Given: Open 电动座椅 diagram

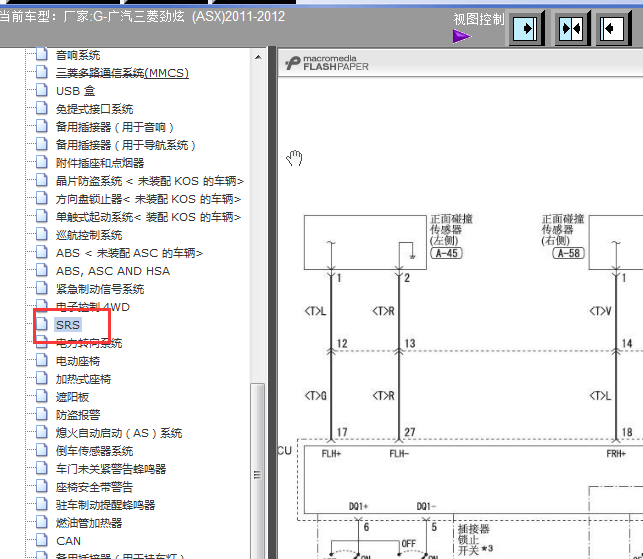Looking at the screenshot, I should point(78,361).
